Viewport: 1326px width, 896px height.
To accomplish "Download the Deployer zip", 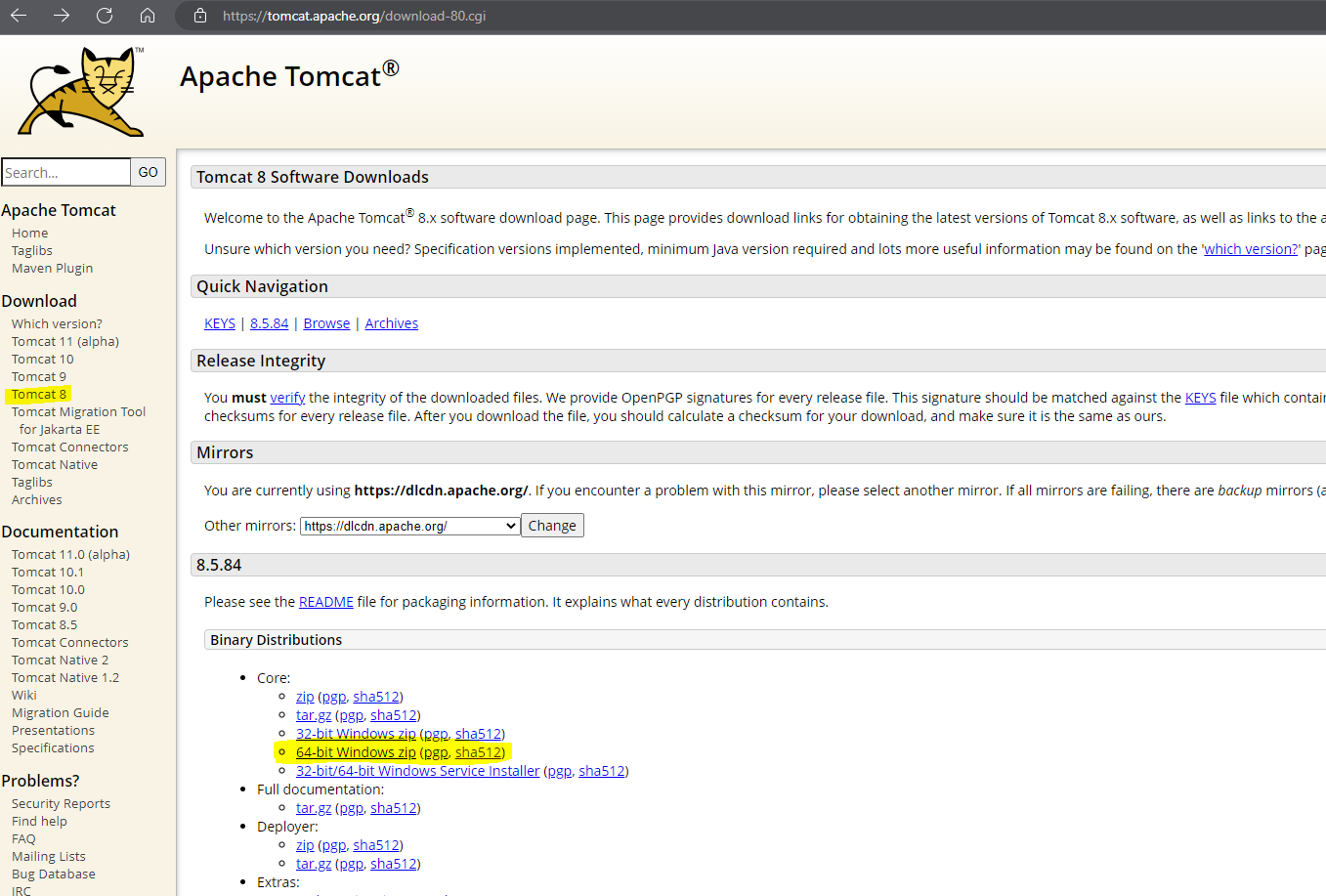I will (305, 845).
